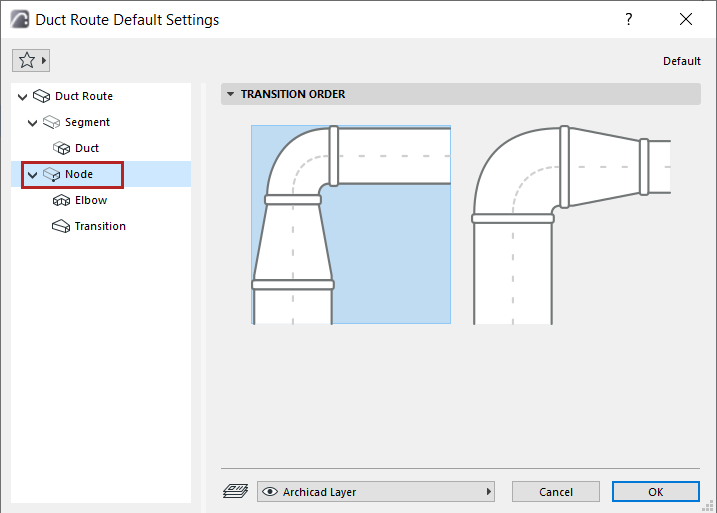This screenshot has height=513, width=717.
Task: Click the Duct item icon
Action: [x=62, y=148]
